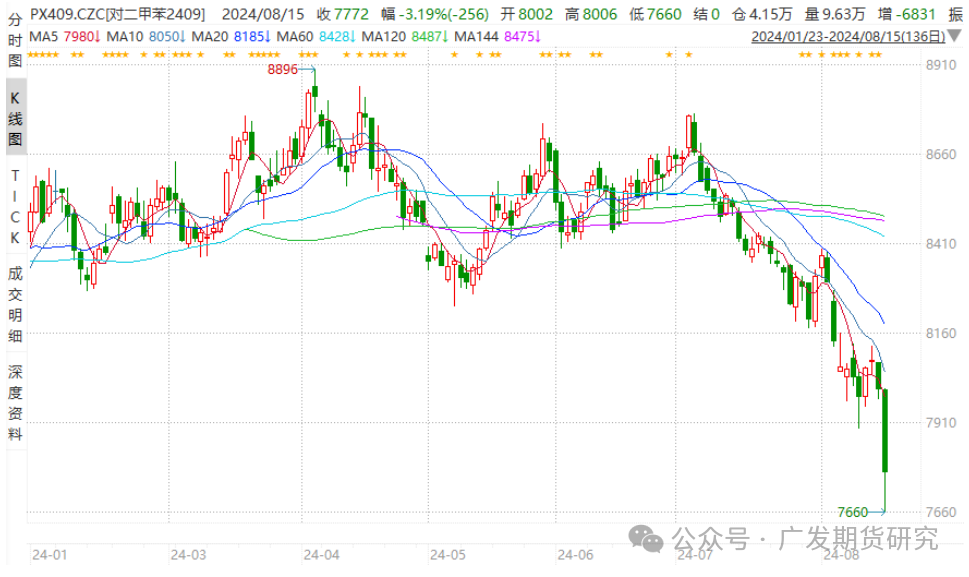The height and width of the screenshot is (577, 969).
Task: Click the 幅 -3.19%(-256) change value
Action: pyautogui.click(x=434, y=14)
